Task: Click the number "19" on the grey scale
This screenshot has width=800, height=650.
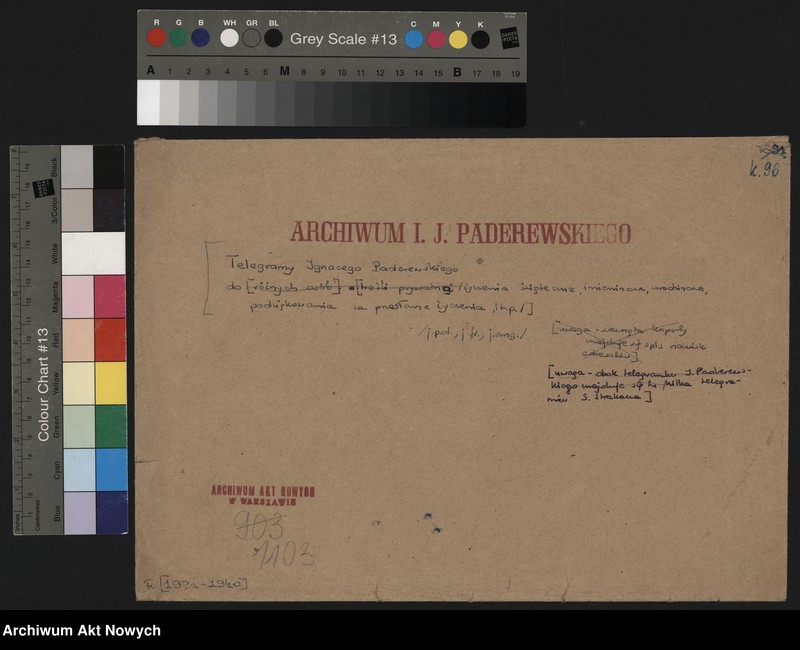Action: click(x=515, y=74)
